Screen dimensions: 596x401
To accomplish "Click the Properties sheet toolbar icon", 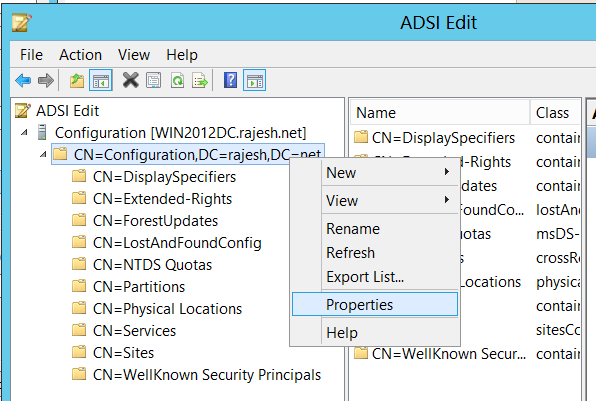I will click(154, 80).
